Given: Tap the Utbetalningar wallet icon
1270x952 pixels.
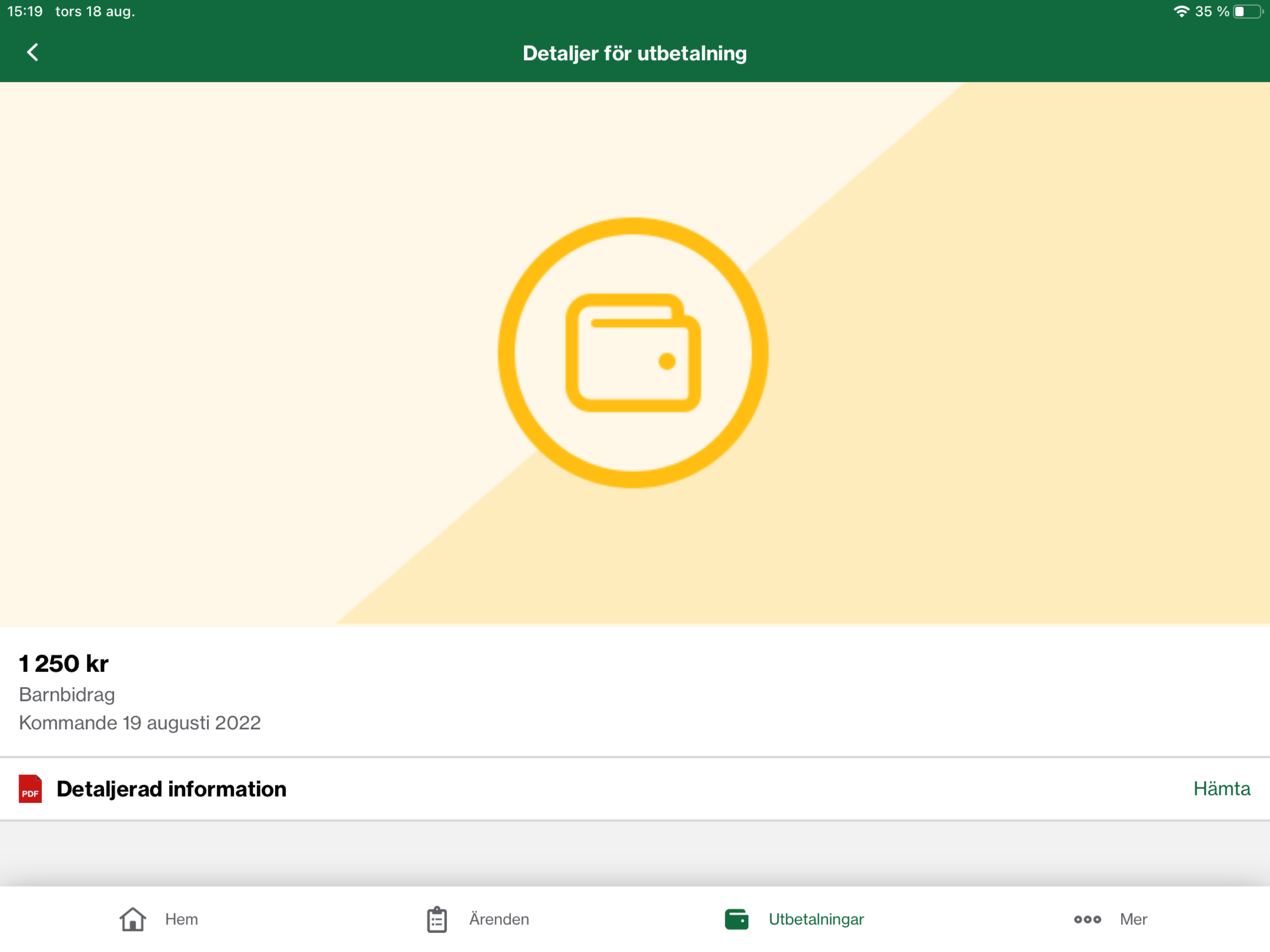Looking at the screenshot, I should (x=737, y=919).
